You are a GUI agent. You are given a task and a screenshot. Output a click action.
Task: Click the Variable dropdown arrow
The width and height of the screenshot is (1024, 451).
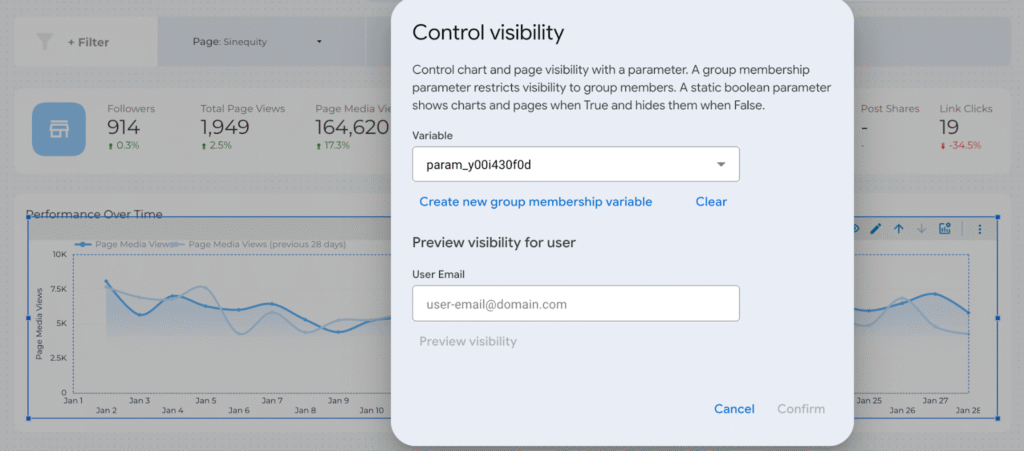(x=721, y=164)
